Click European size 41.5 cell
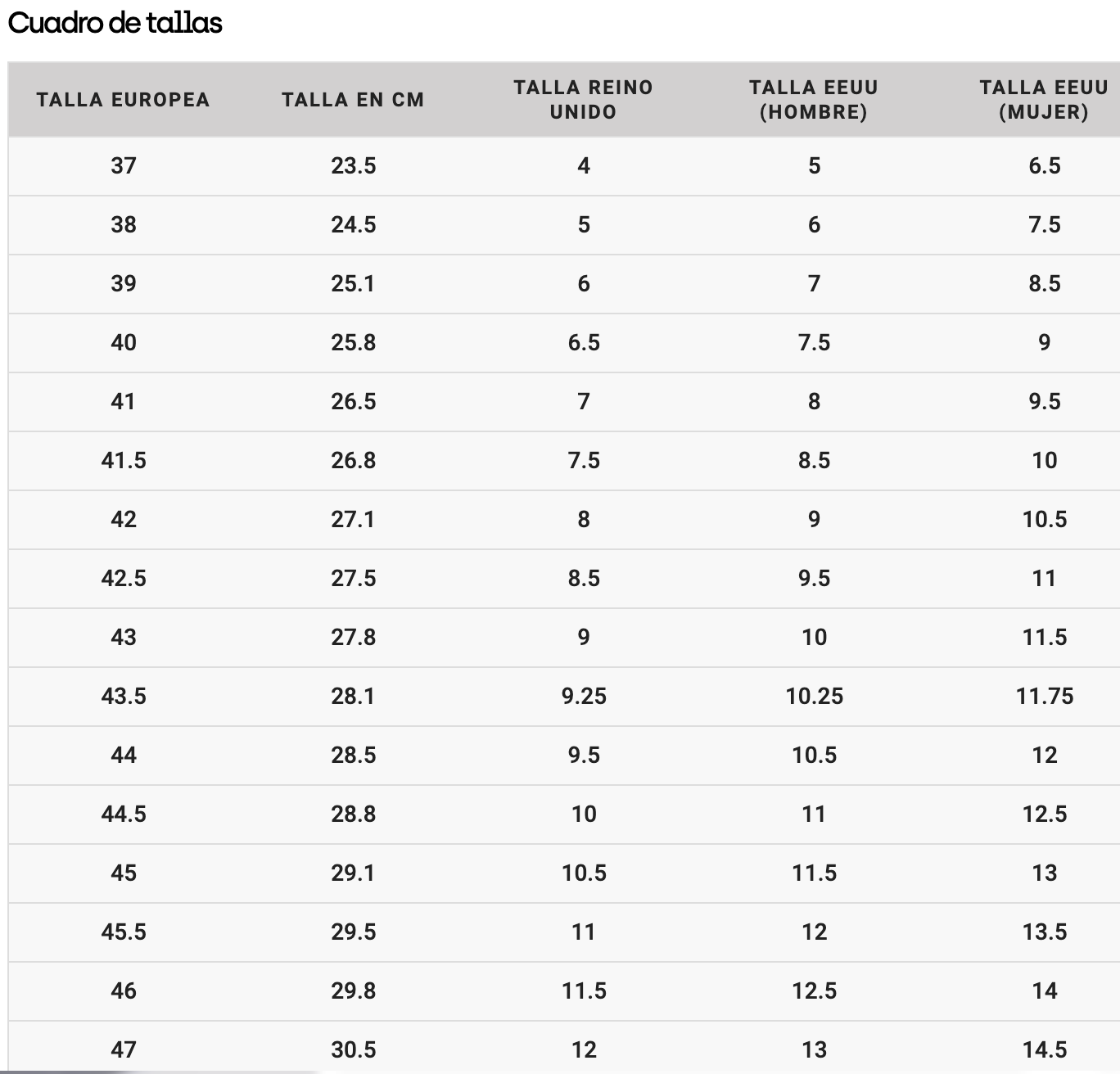 pos(124,460)
